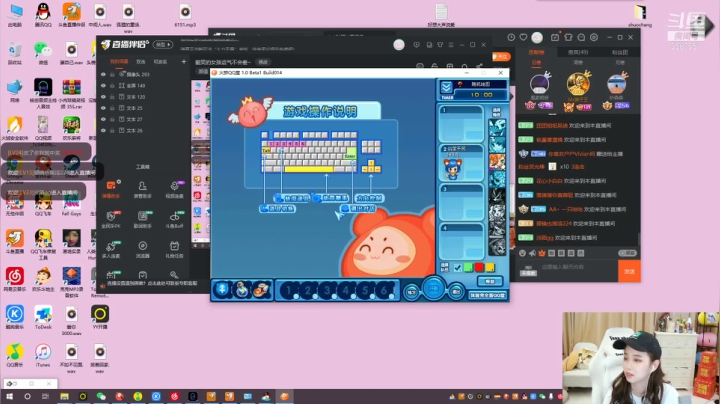This screenshot has width=720, height=404.
Task: Open the barrage assistant tool in streaming companion
Action: coord(111,188)
